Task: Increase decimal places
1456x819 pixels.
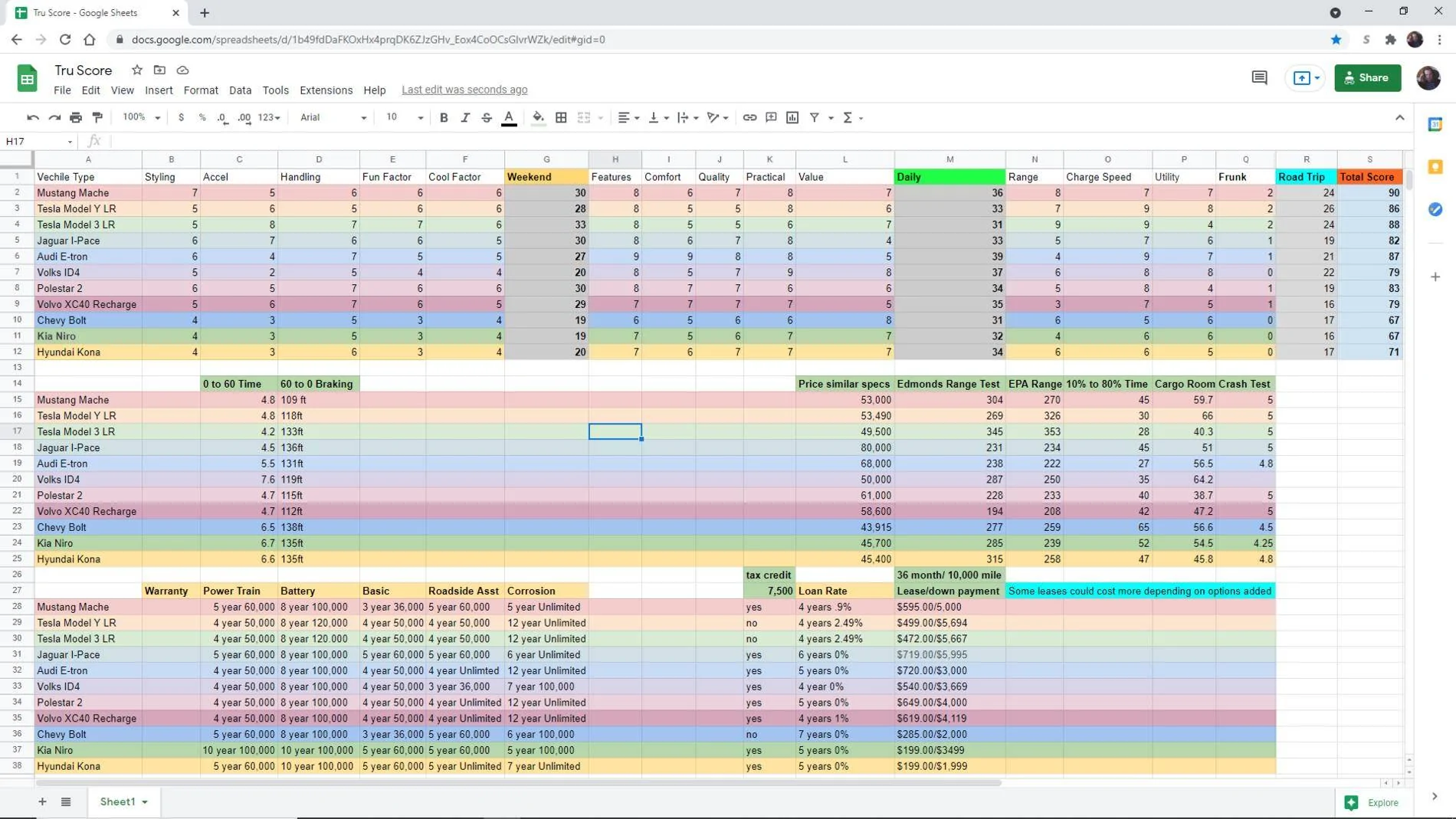Action: pyautogui.click(x=244, y=117)
